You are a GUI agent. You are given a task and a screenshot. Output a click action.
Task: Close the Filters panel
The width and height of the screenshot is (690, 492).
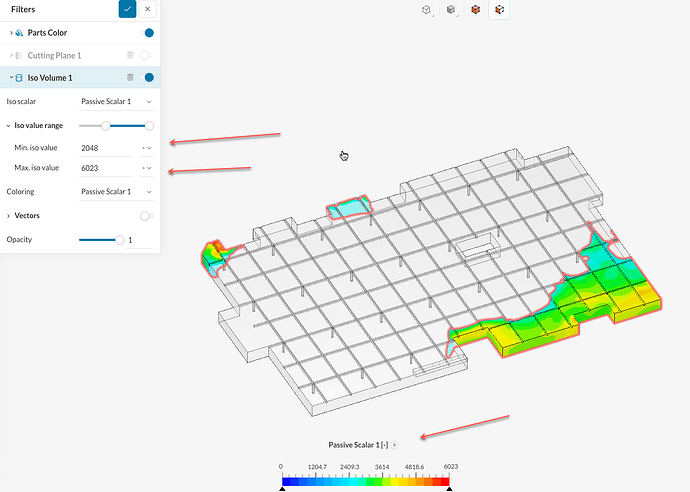tap(147, 9)
